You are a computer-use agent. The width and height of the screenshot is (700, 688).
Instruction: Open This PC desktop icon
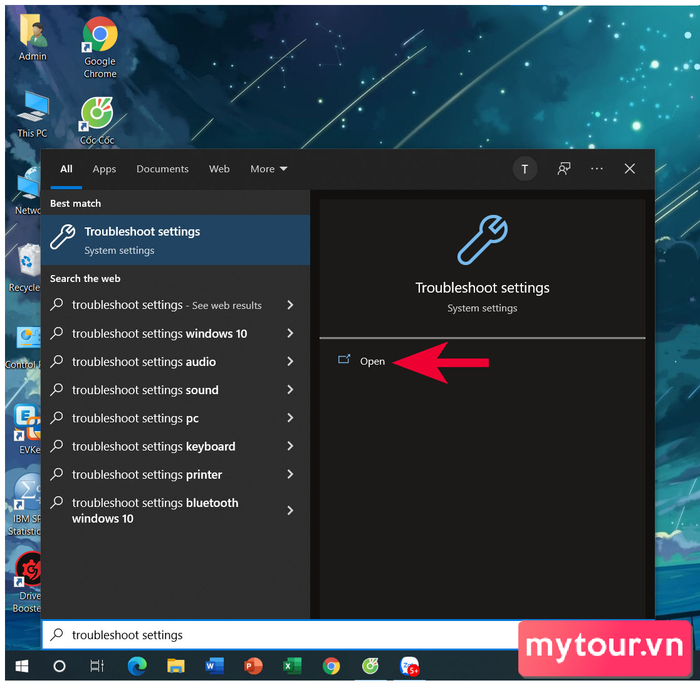pos(32,114)
